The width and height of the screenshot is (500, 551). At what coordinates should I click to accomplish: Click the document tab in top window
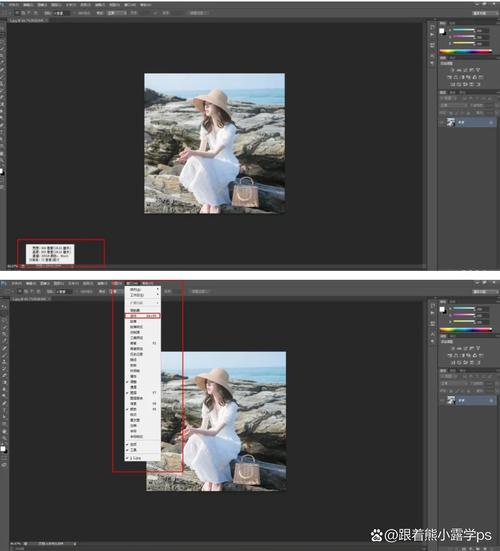click(28, 20)
